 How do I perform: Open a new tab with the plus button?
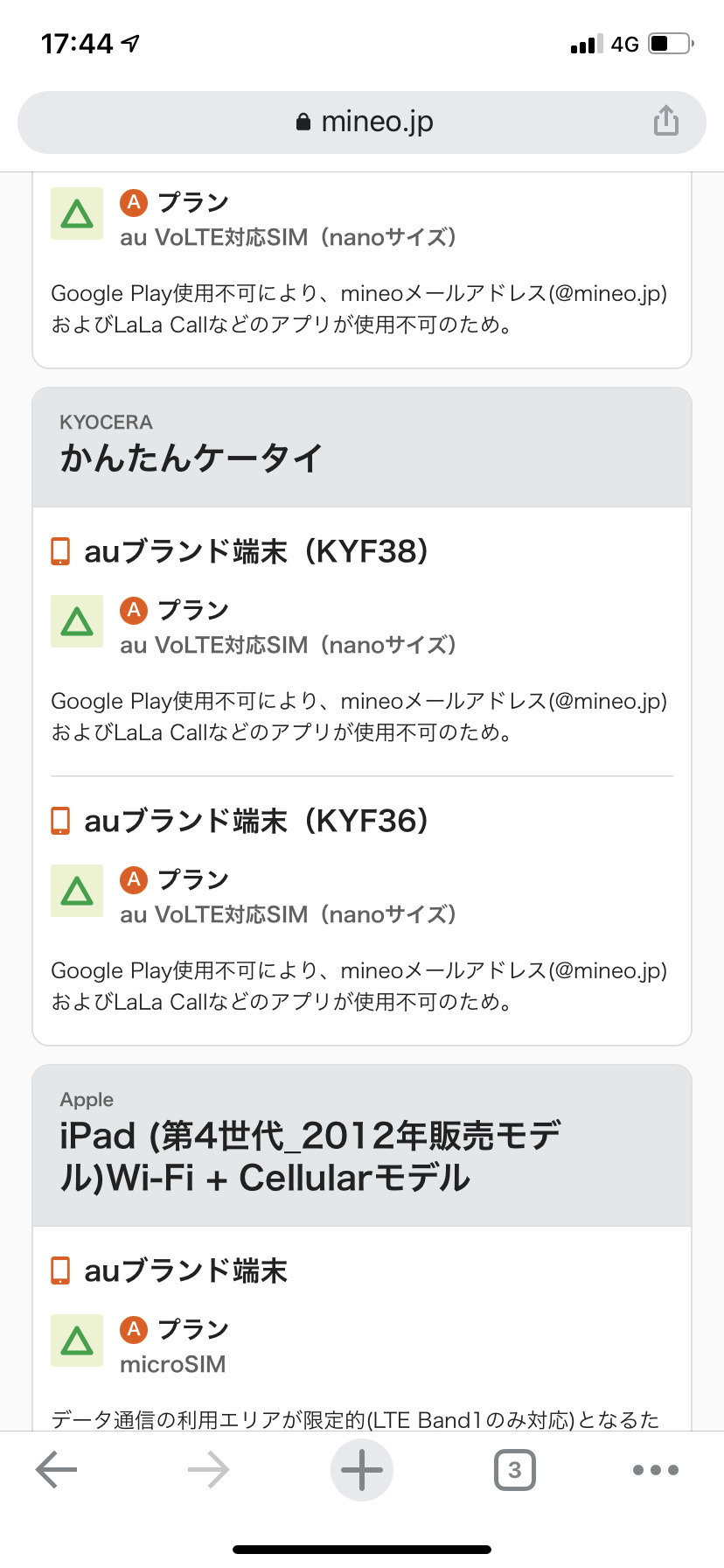point(361,1470)
